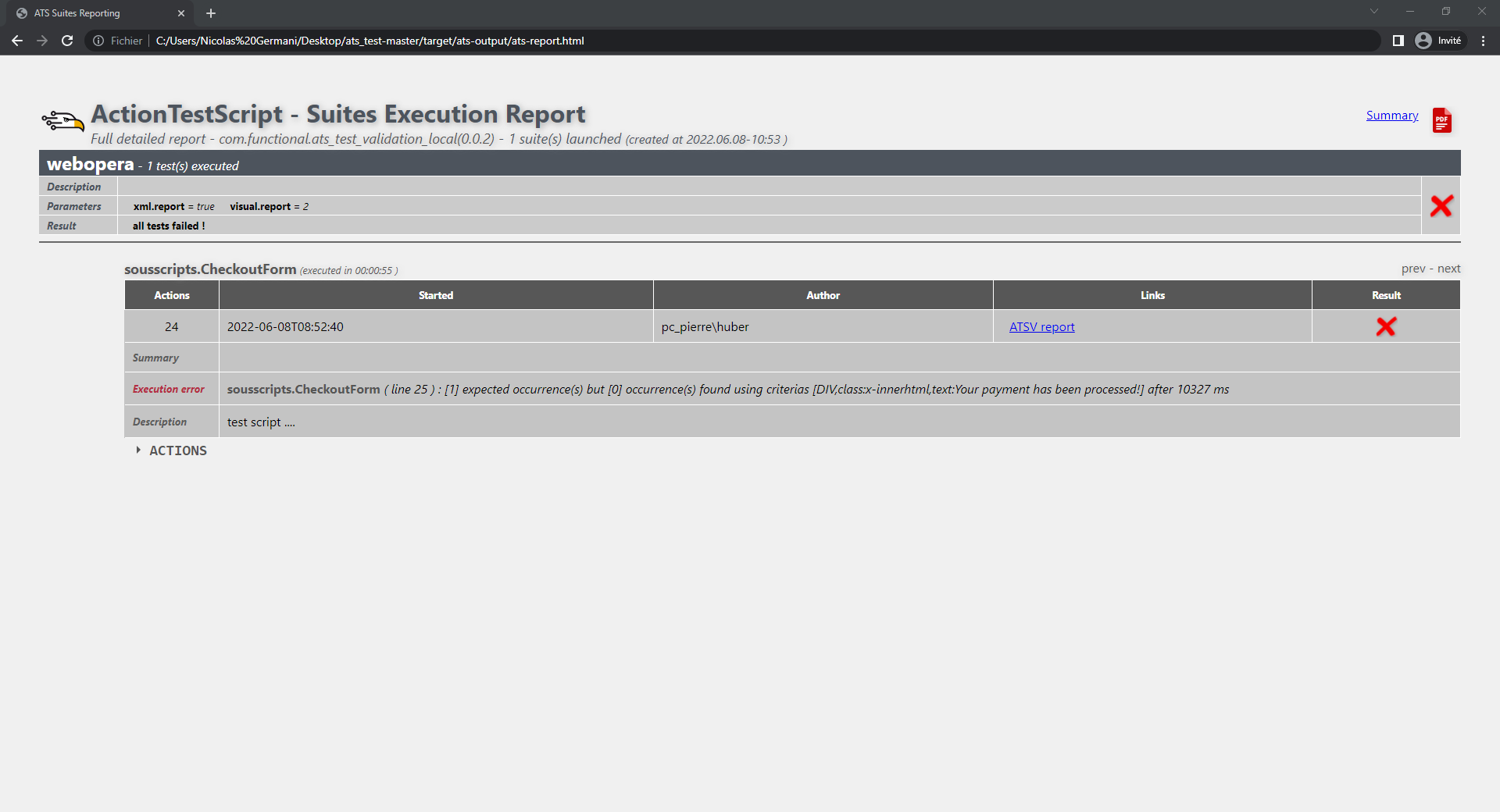Click the file info icon in address bar
1500x812 pixels.
click(98, 41)
